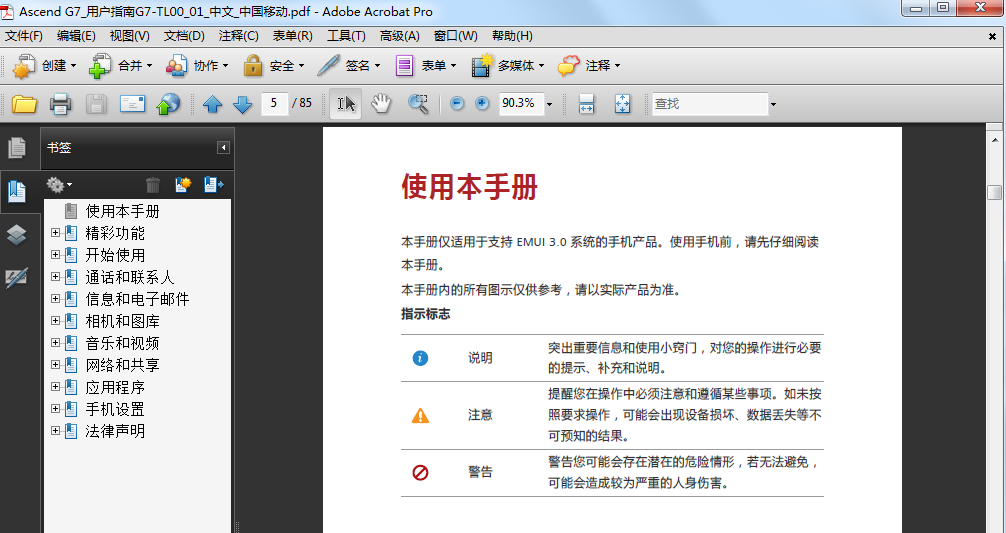Click the zoom out minus button

click(457, 103)
